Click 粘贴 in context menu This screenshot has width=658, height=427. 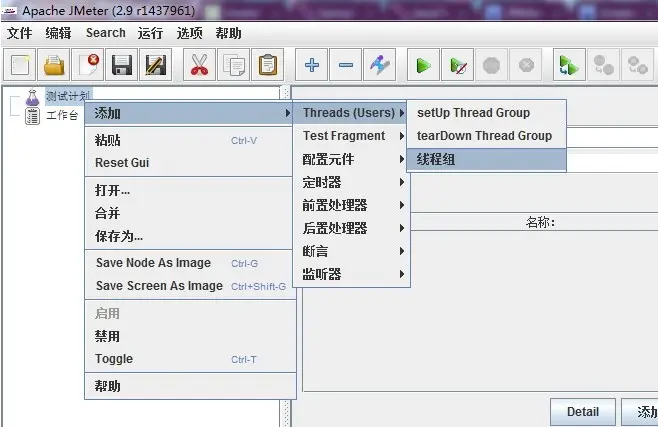(188, 140)
